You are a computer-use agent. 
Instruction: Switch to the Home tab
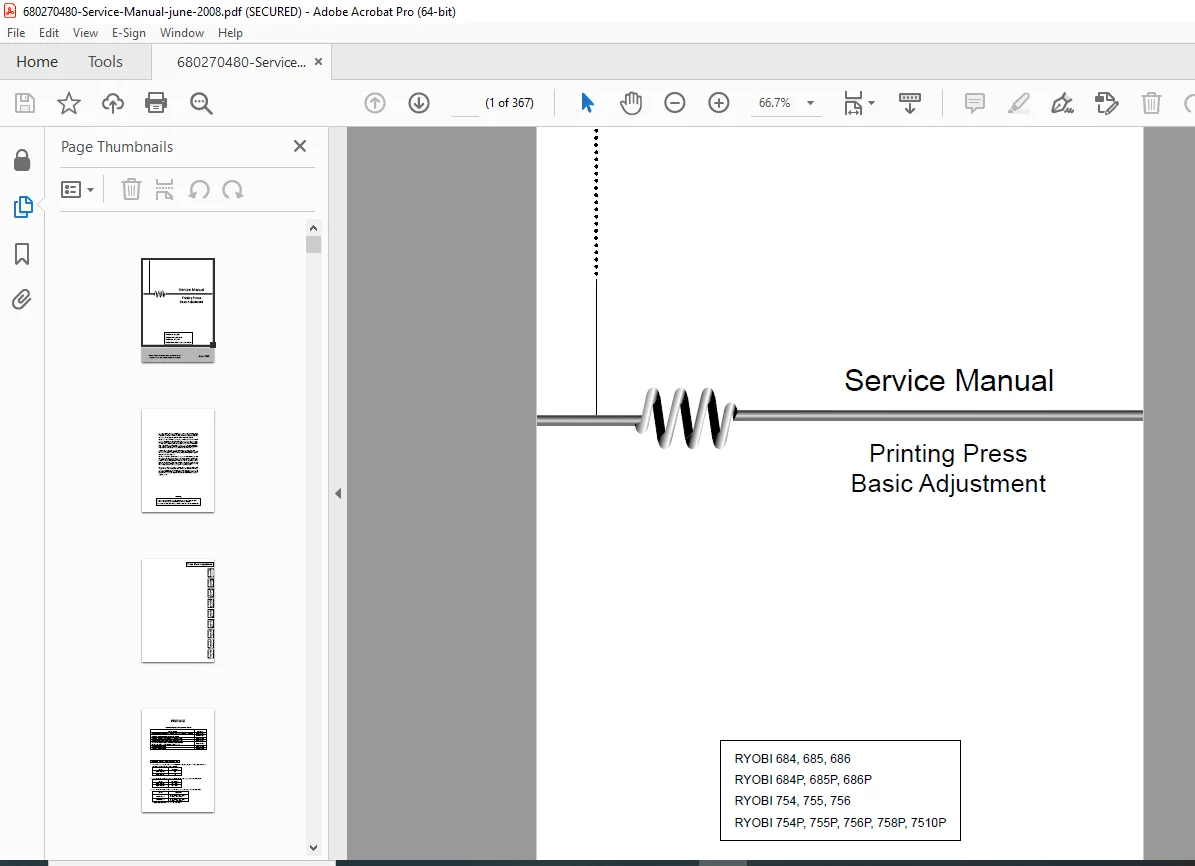[x=37, y=62]
